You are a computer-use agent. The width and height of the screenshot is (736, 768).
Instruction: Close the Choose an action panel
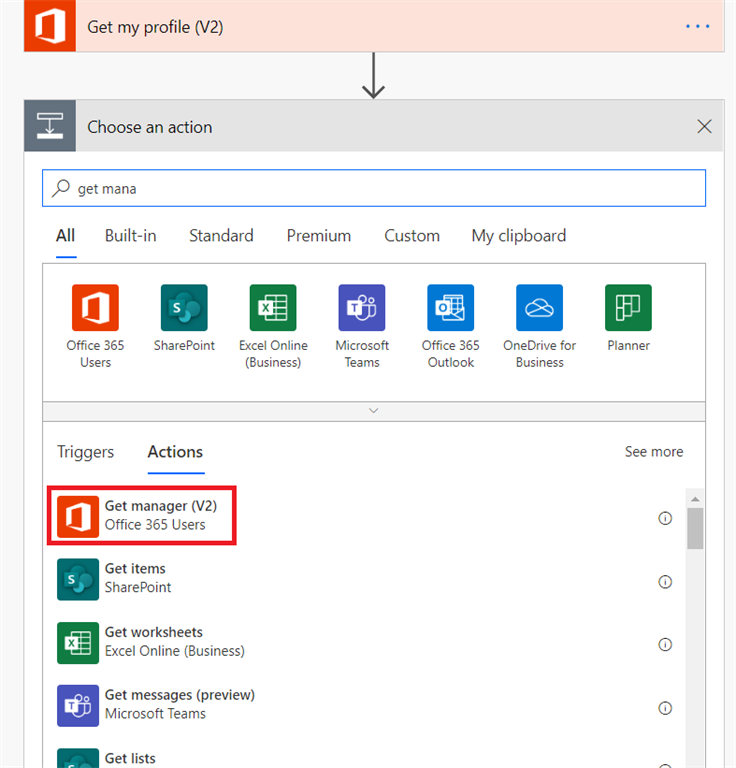tap(704, 126)
